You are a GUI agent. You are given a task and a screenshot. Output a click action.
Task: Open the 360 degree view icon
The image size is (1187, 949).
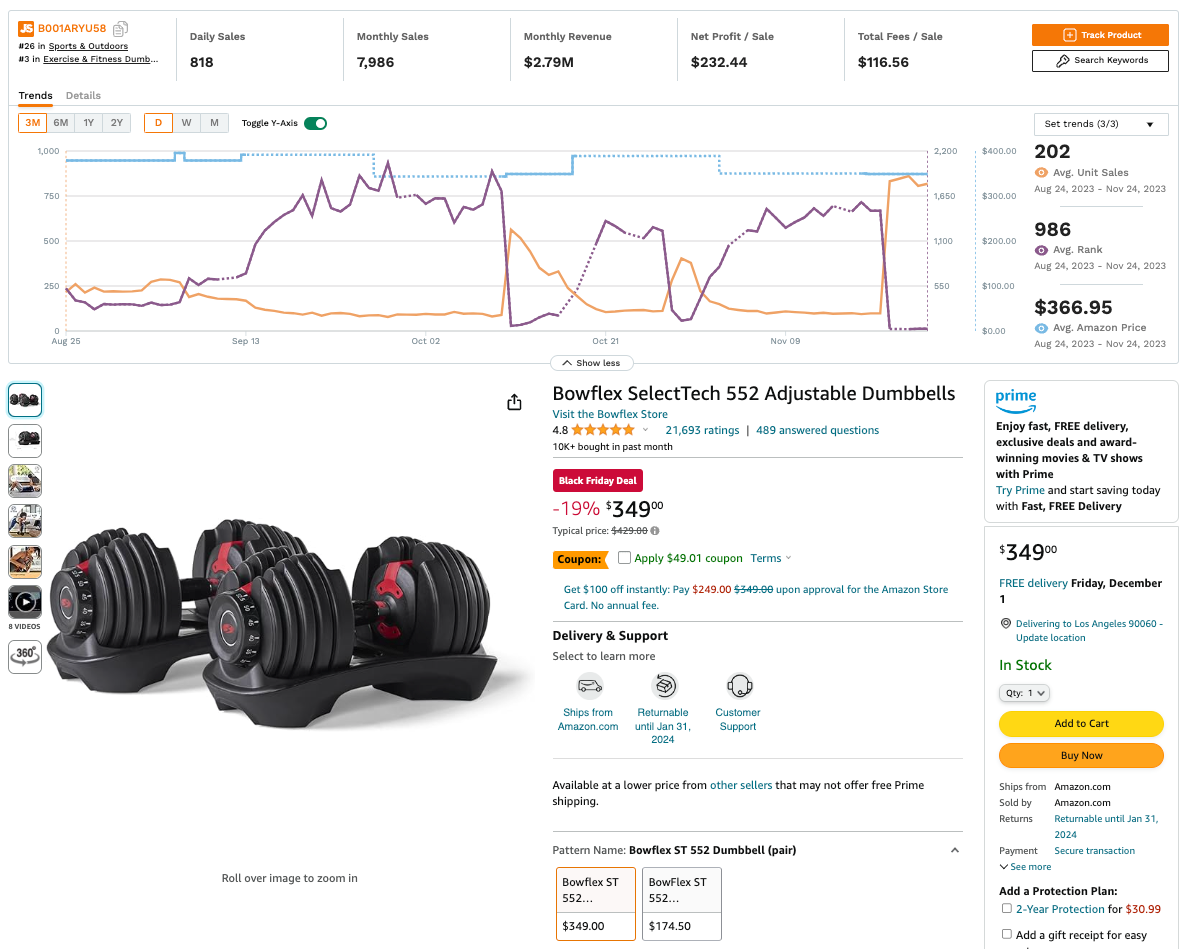point(25,656)
